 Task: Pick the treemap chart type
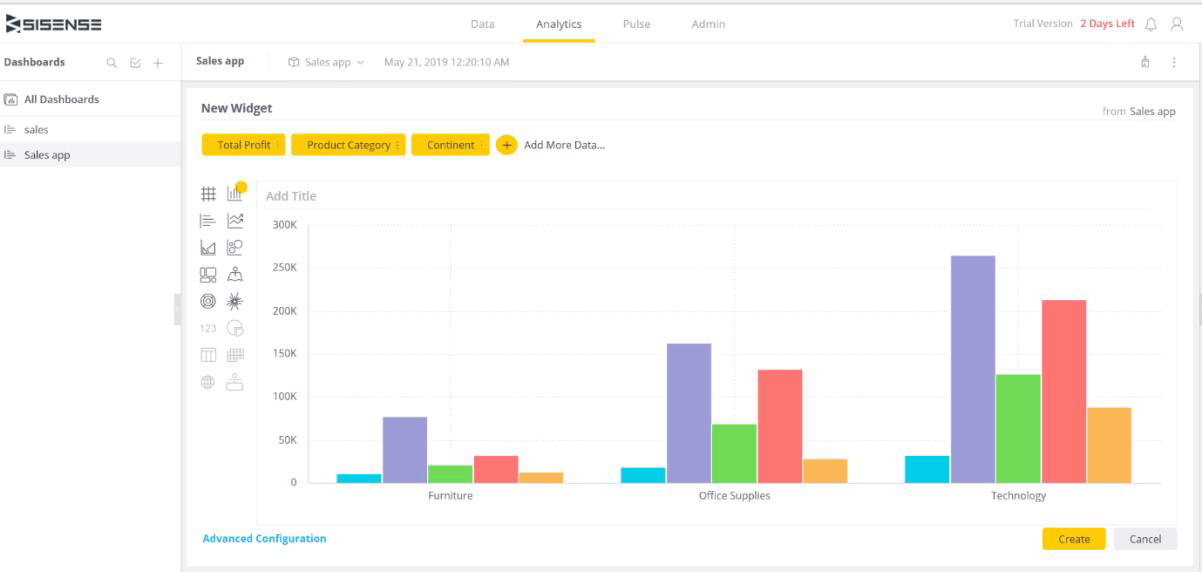tap(209, 275)
